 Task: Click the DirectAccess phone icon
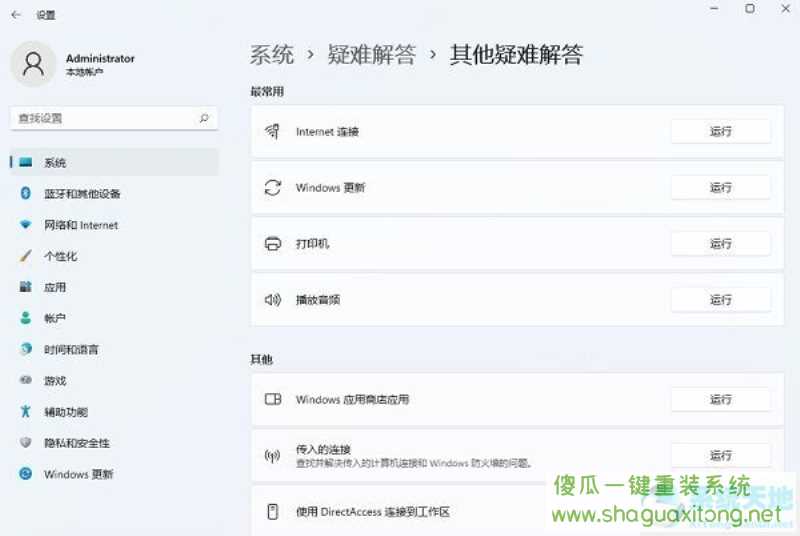272,512
